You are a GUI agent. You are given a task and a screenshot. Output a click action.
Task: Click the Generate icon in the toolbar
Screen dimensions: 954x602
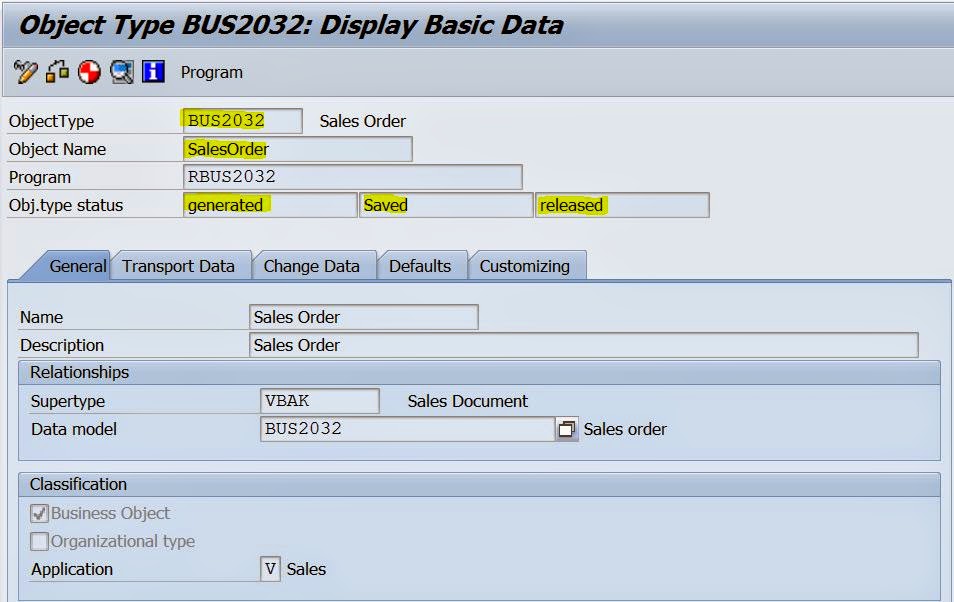coord(87,71)
